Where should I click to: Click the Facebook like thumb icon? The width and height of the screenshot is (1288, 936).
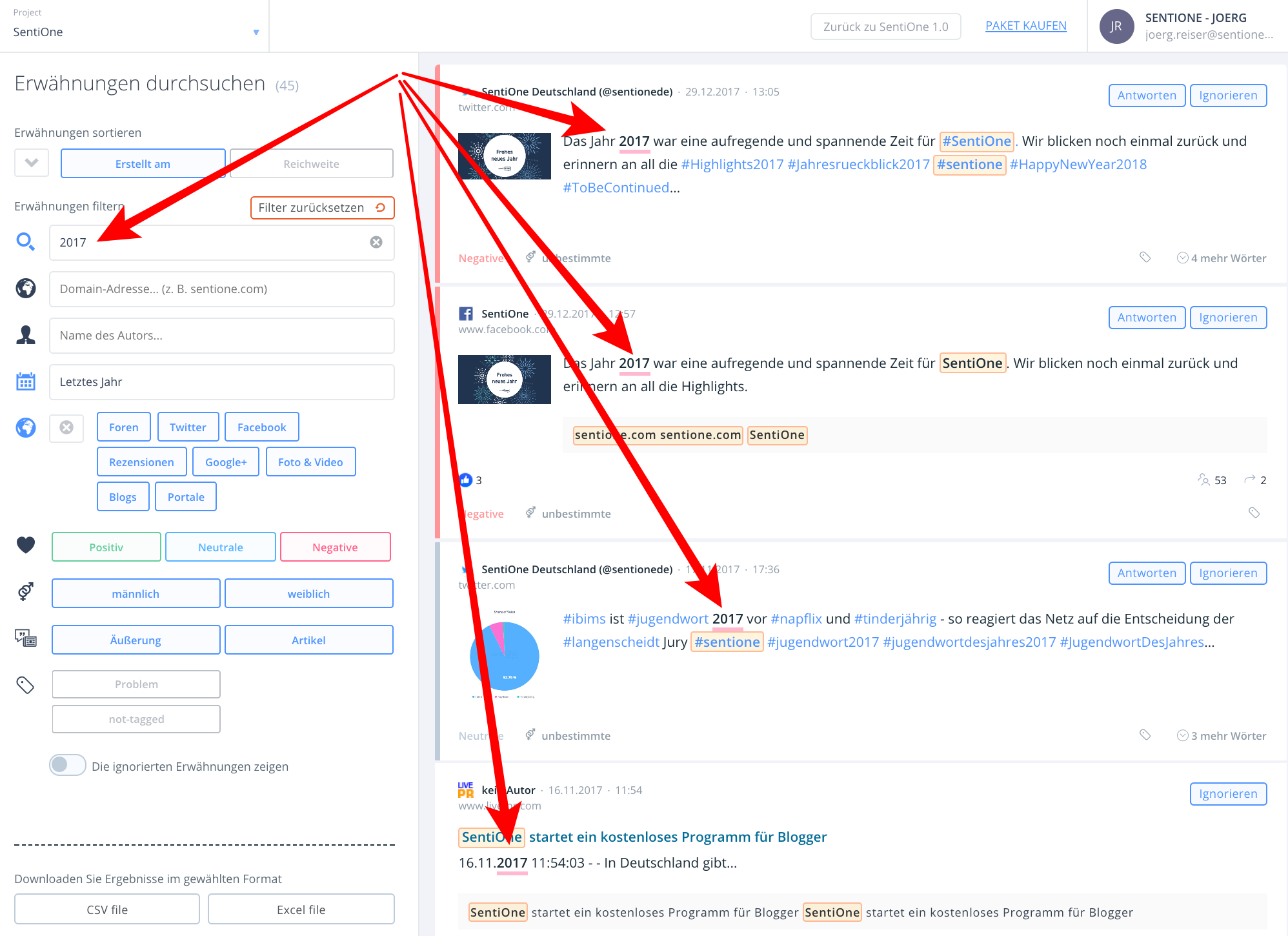pyautogui.click(x=465, y=480)
